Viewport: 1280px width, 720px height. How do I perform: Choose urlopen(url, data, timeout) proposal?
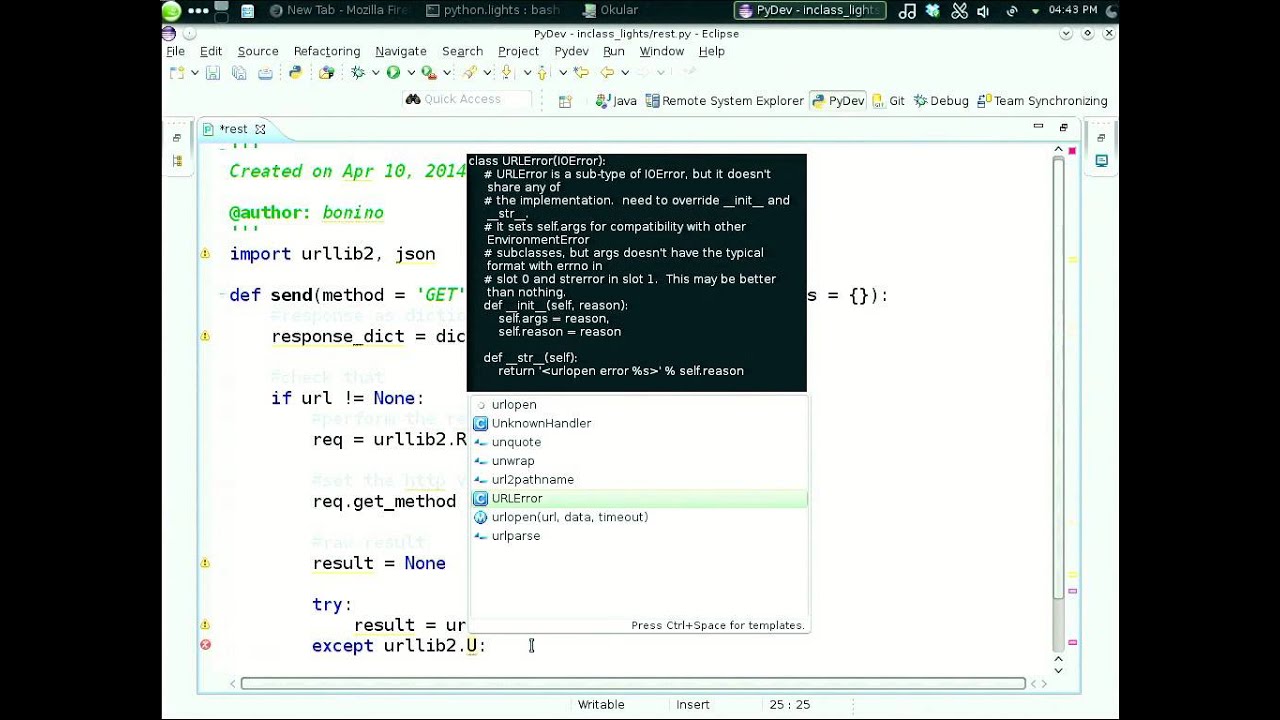click(x=639, y=517)
